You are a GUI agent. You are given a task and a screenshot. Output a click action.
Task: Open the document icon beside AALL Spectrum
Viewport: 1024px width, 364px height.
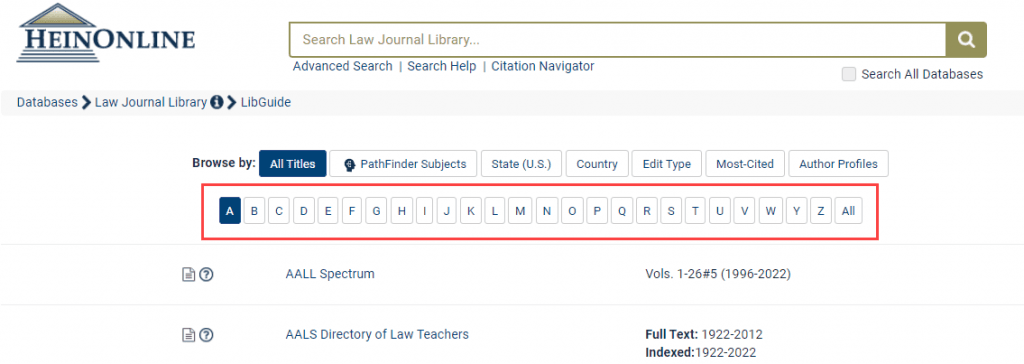coord(188,274)
